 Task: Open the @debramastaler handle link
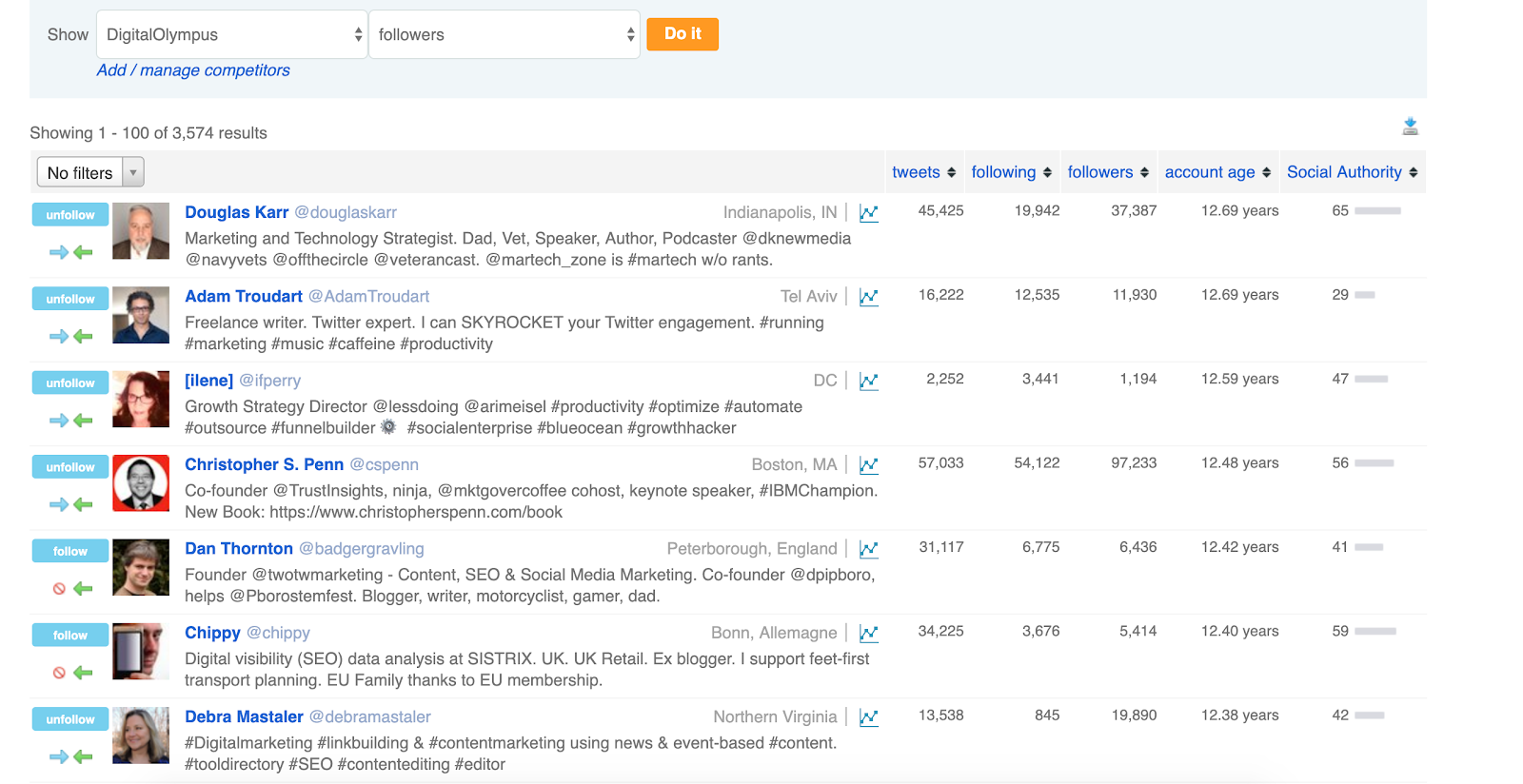370,716
